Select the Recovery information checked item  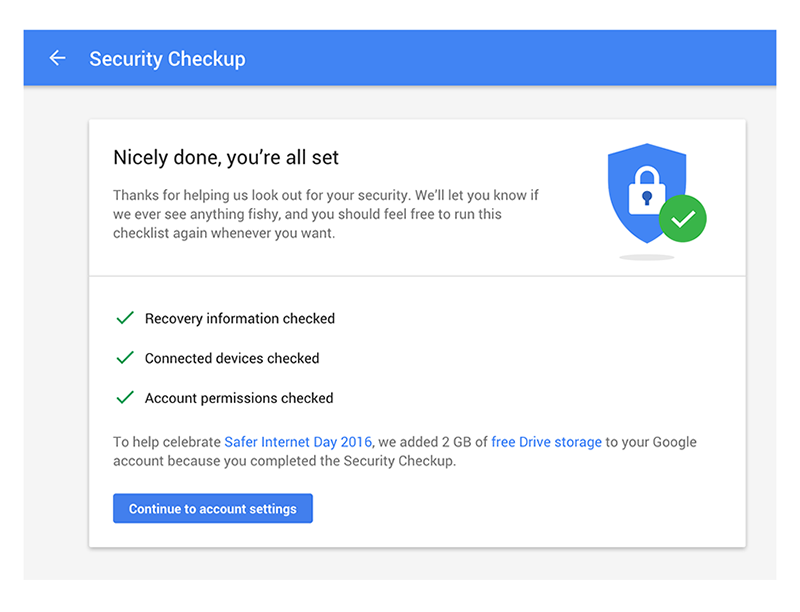click(x=226, y=318)
